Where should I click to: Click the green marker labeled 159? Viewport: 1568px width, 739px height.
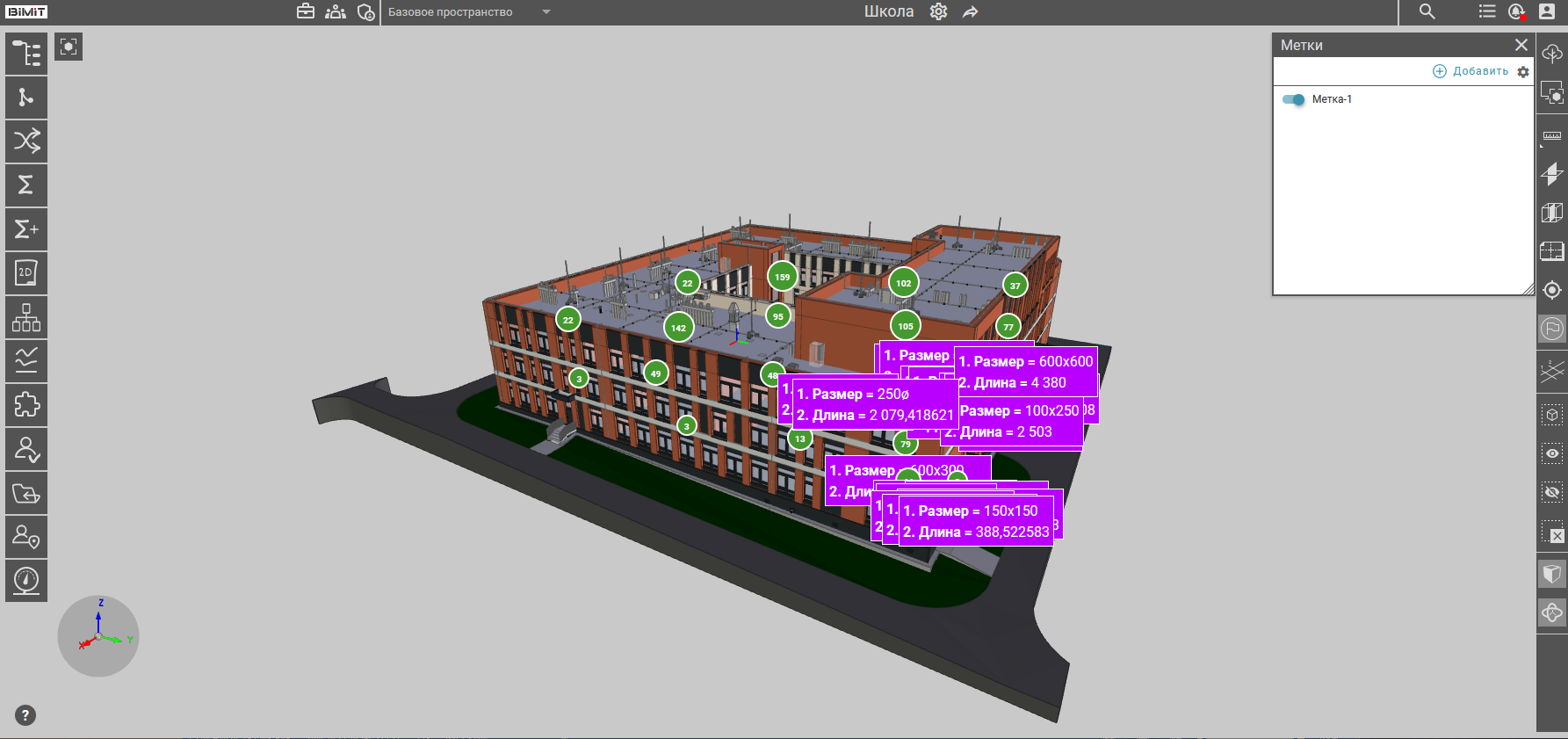782,277
